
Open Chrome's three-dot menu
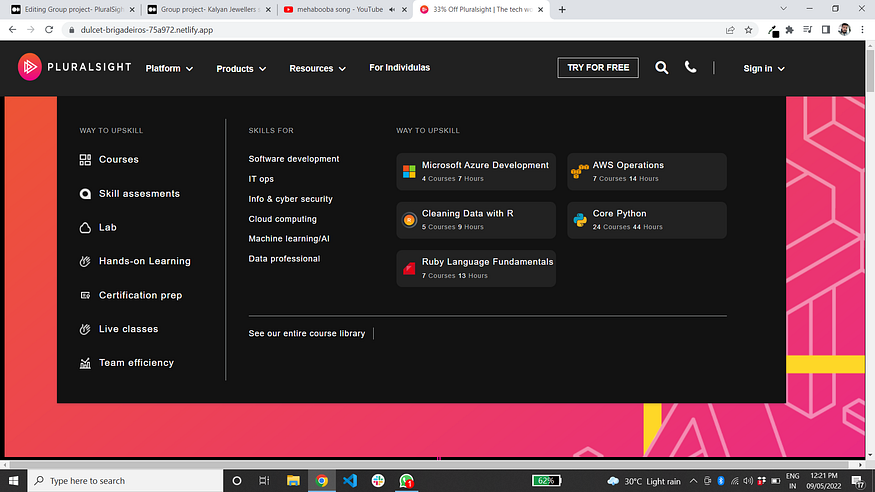(x=863, y=30)
